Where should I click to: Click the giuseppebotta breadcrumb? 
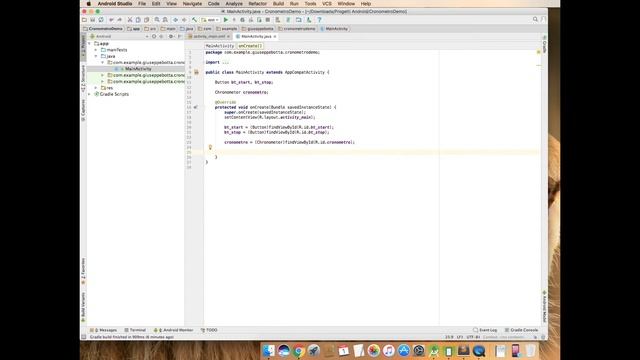258,29
